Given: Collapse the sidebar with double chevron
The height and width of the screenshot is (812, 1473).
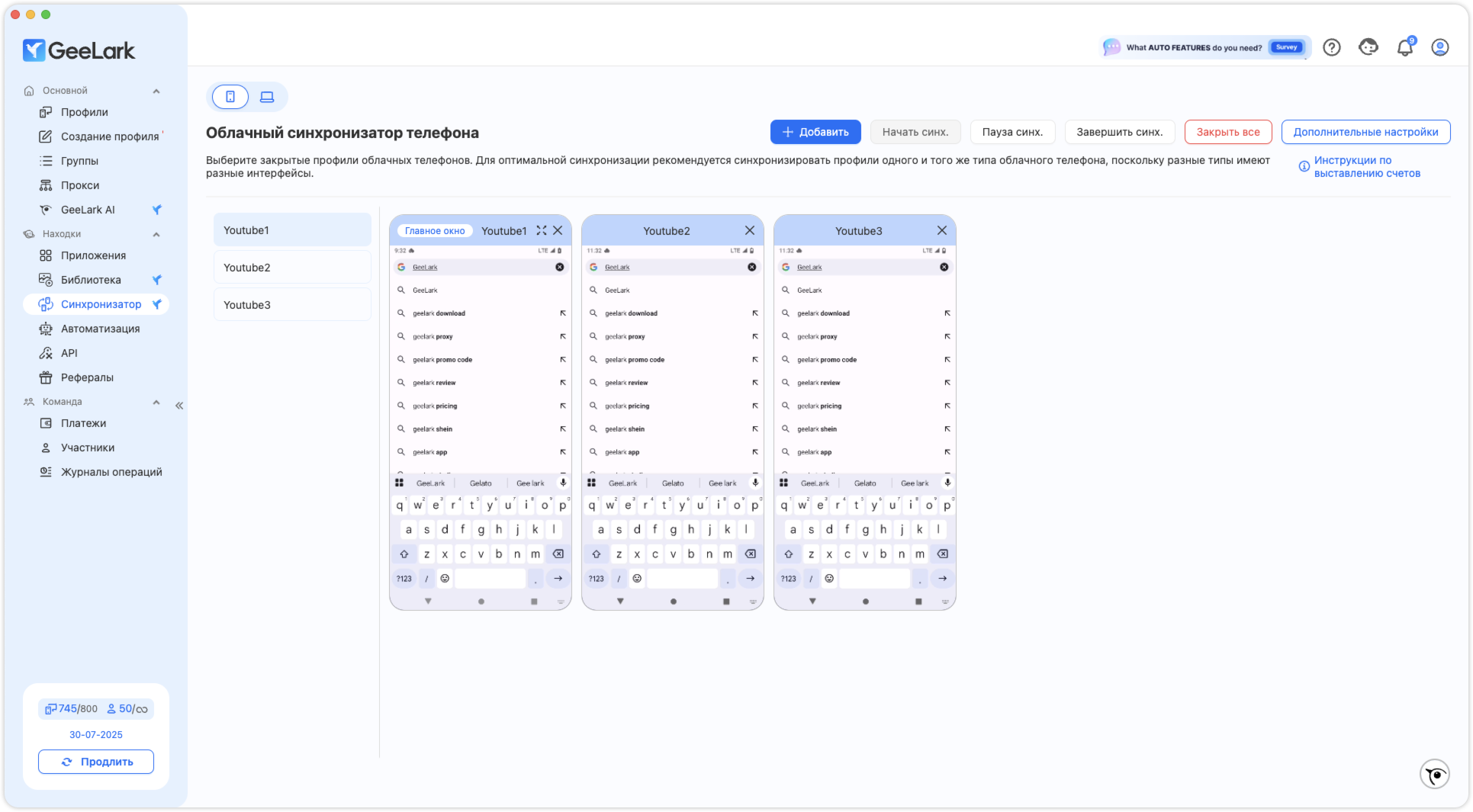Looking at the screenshot, I should [179, 406].
